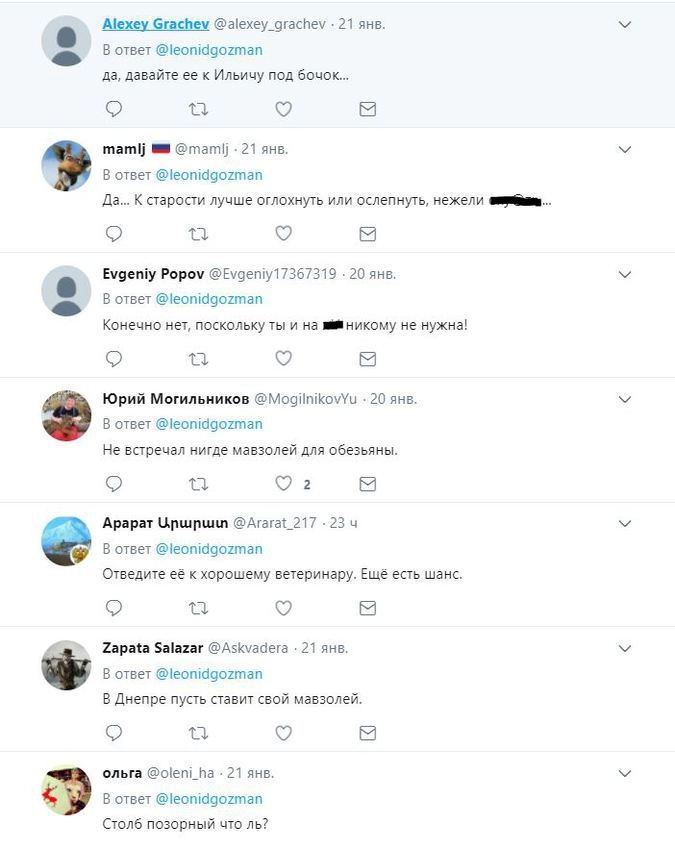The height and width of the screenshot is (849, 675).
Task: Open more options for Alexey Grachev's tweet
Action: (x=625, y=24)
